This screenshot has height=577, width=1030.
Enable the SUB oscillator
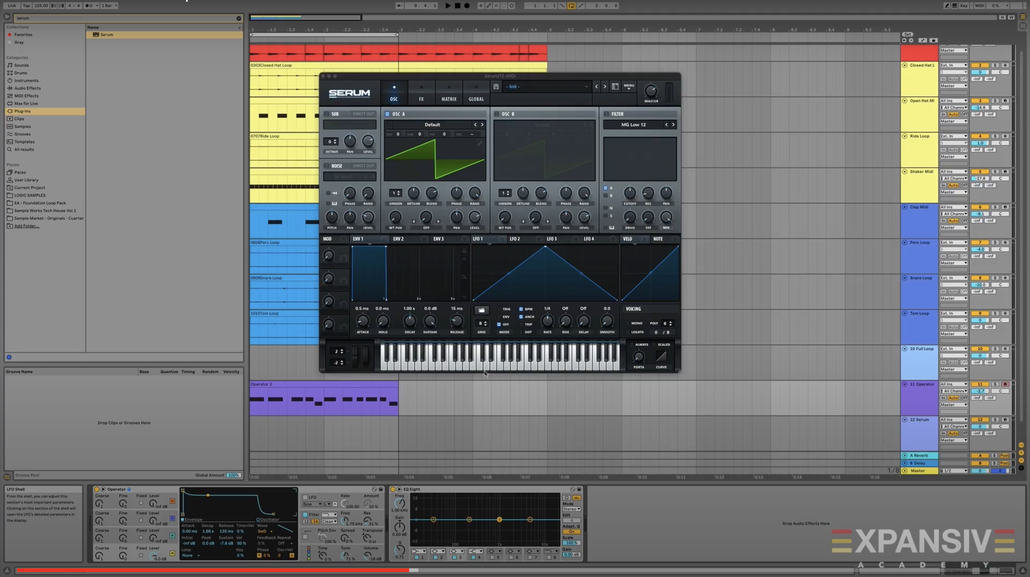coord(327,114)
